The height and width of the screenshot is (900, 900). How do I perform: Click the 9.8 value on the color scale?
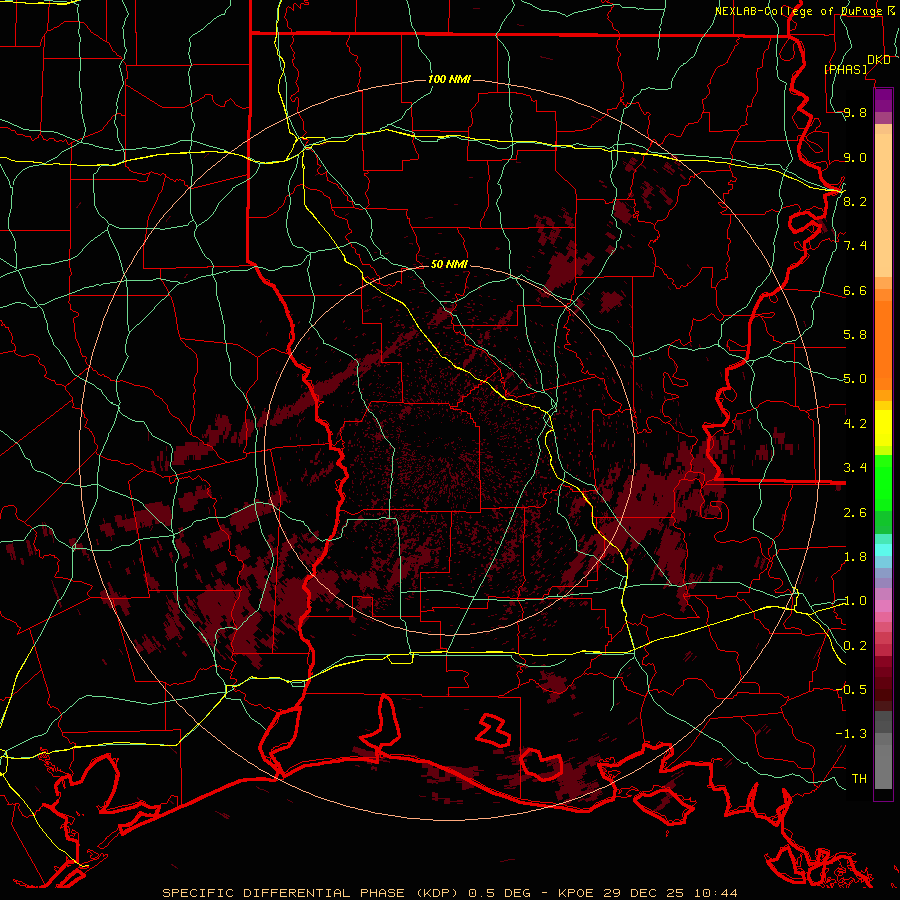tap(855, 113)
